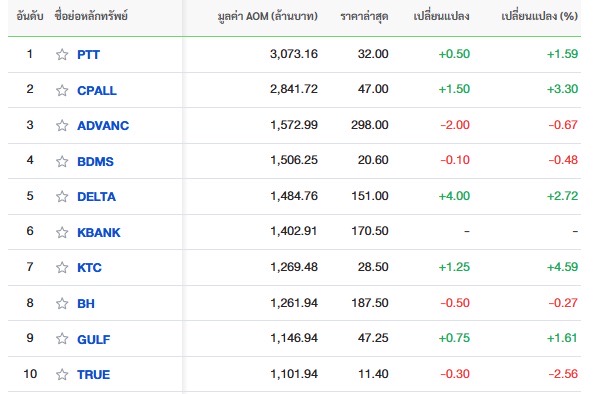Add KBANK to favorites with star
The width and height of the screenshot is (594, 394).
coord(62,232)
